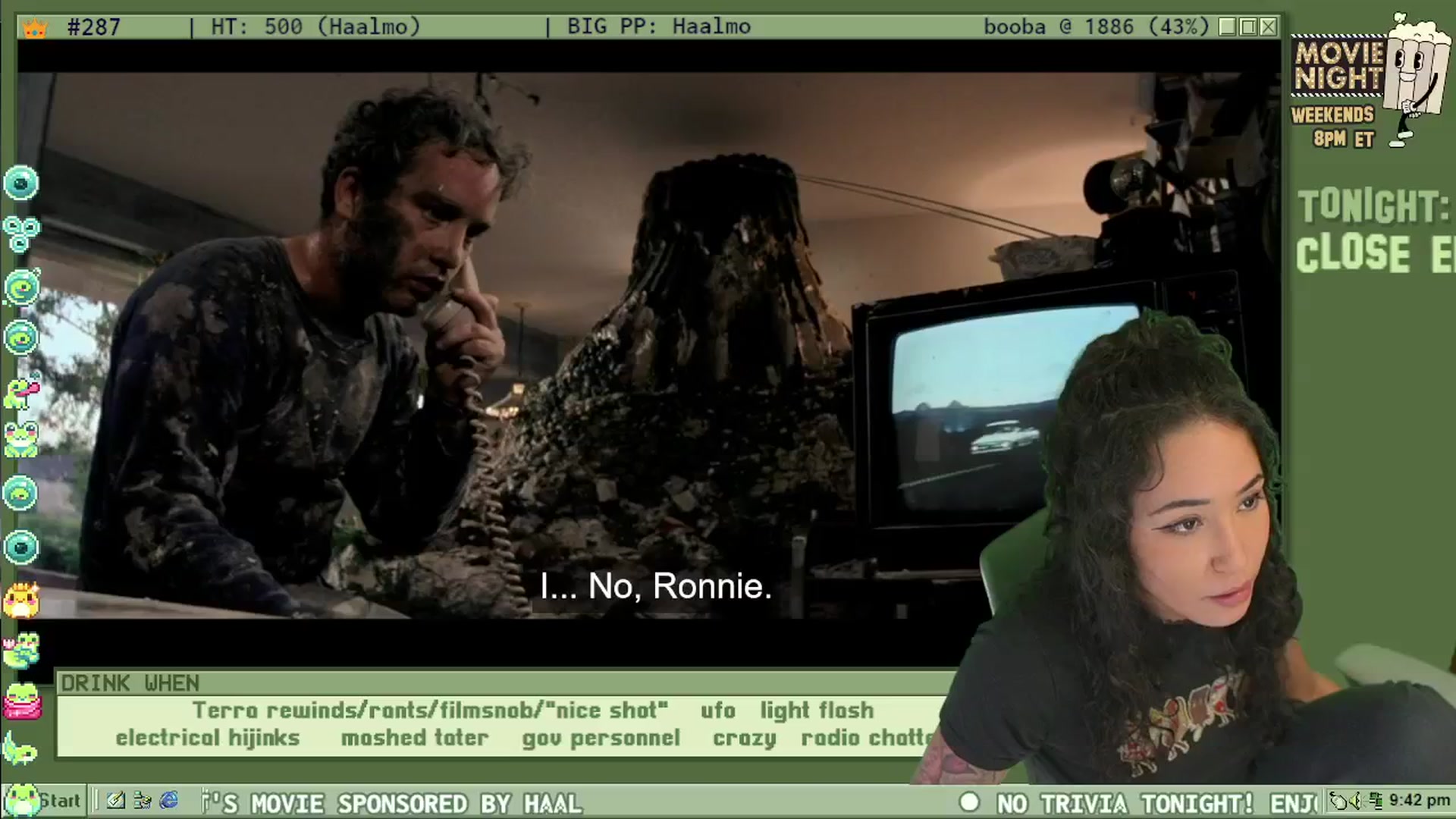Click the 'booba @ 1886 (43%)' goal text
This screenshot has width=1456, height=819.
(x=1096, y=27)
